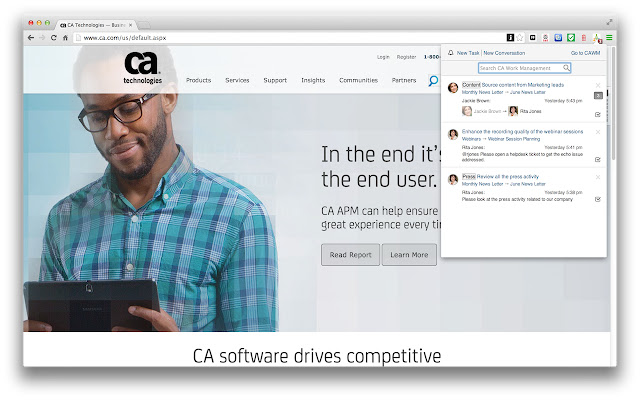Click Rita Jones' avatar beside her name

pyautogui.click(x=513, y=111)
